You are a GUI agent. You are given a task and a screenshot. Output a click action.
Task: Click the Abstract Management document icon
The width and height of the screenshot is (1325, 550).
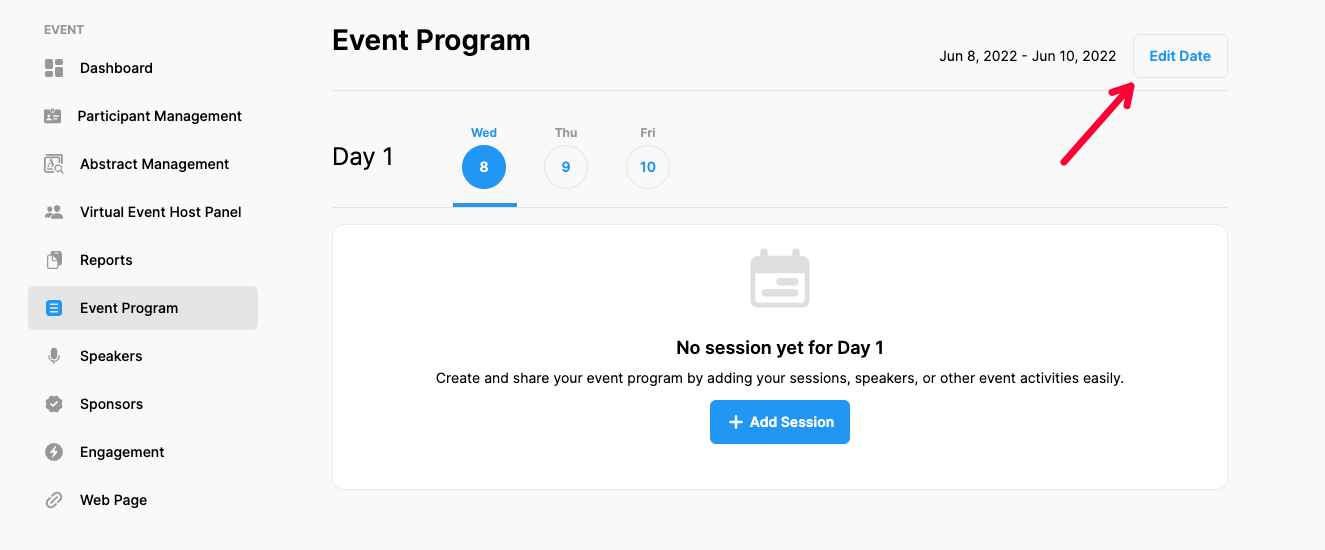[54, 164]
